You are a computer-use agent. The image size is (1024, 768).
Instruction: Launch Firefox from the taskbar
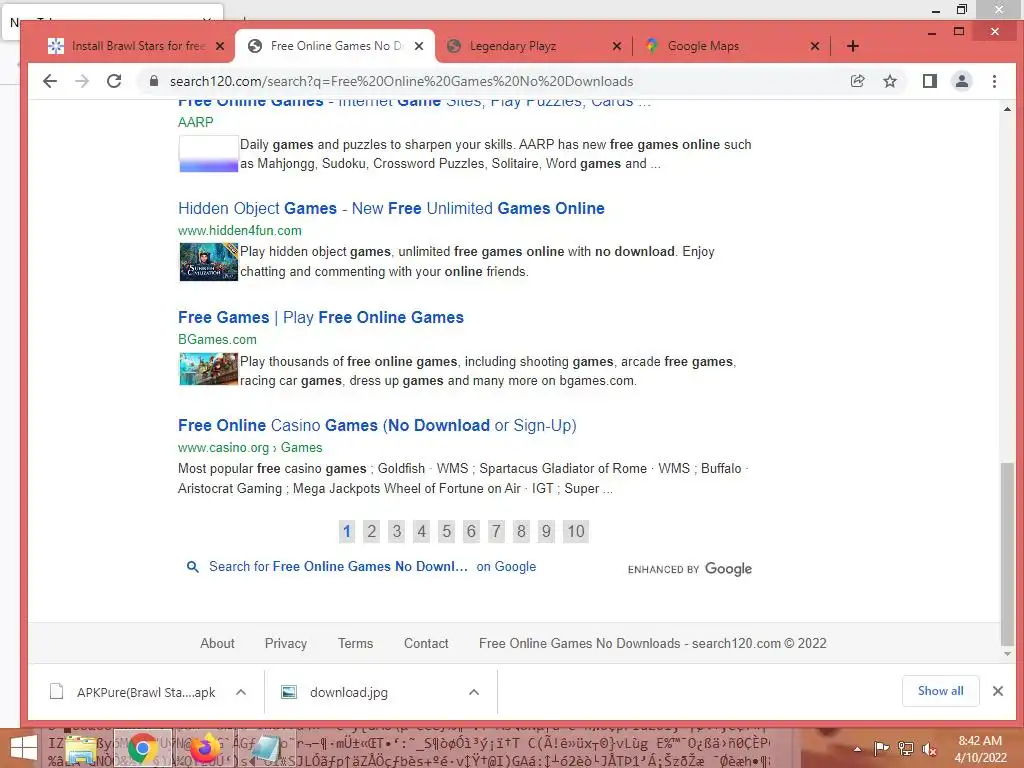[x=204, y=748]
